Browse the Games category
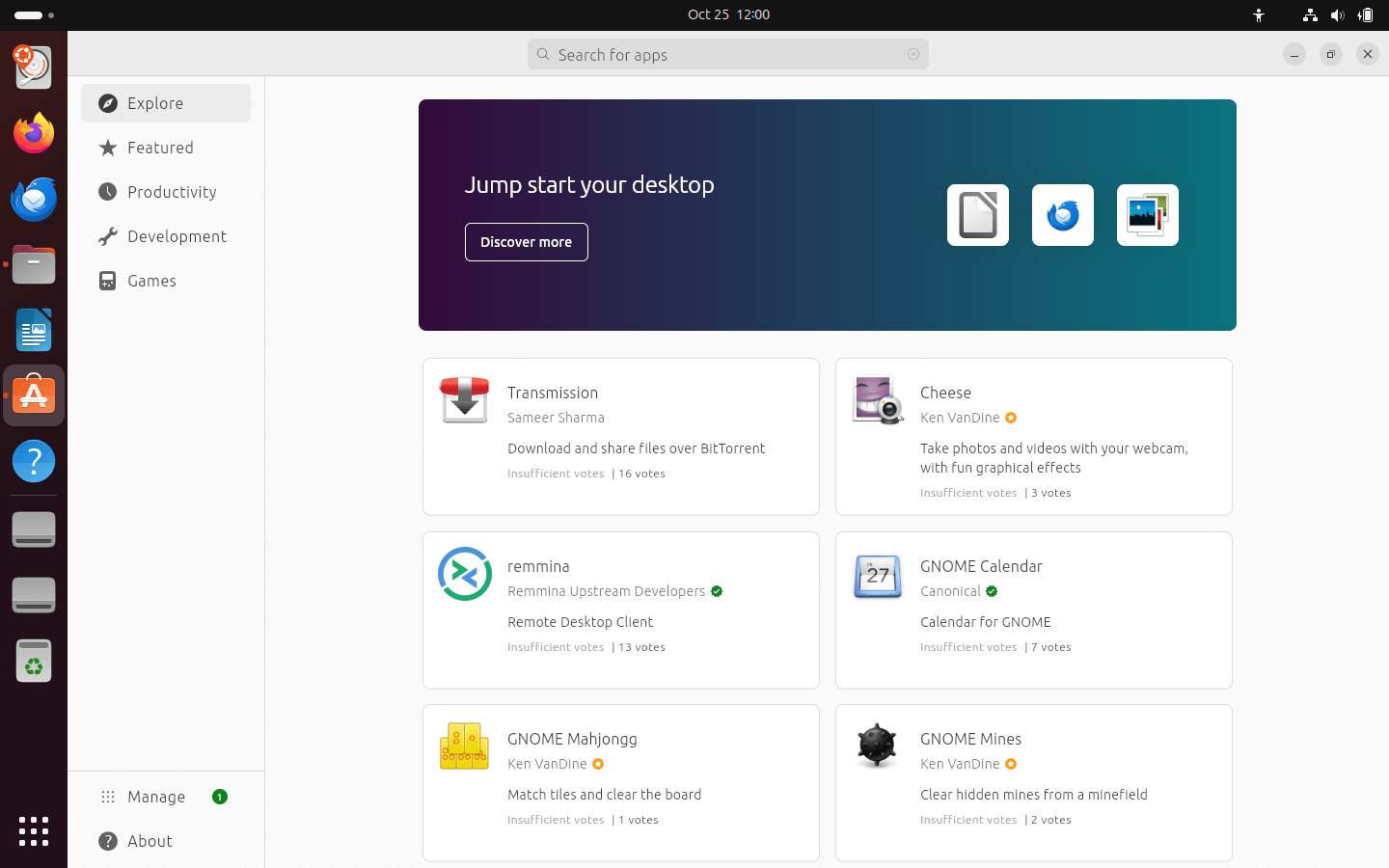 pyautogui.click(x=166, y=281)
